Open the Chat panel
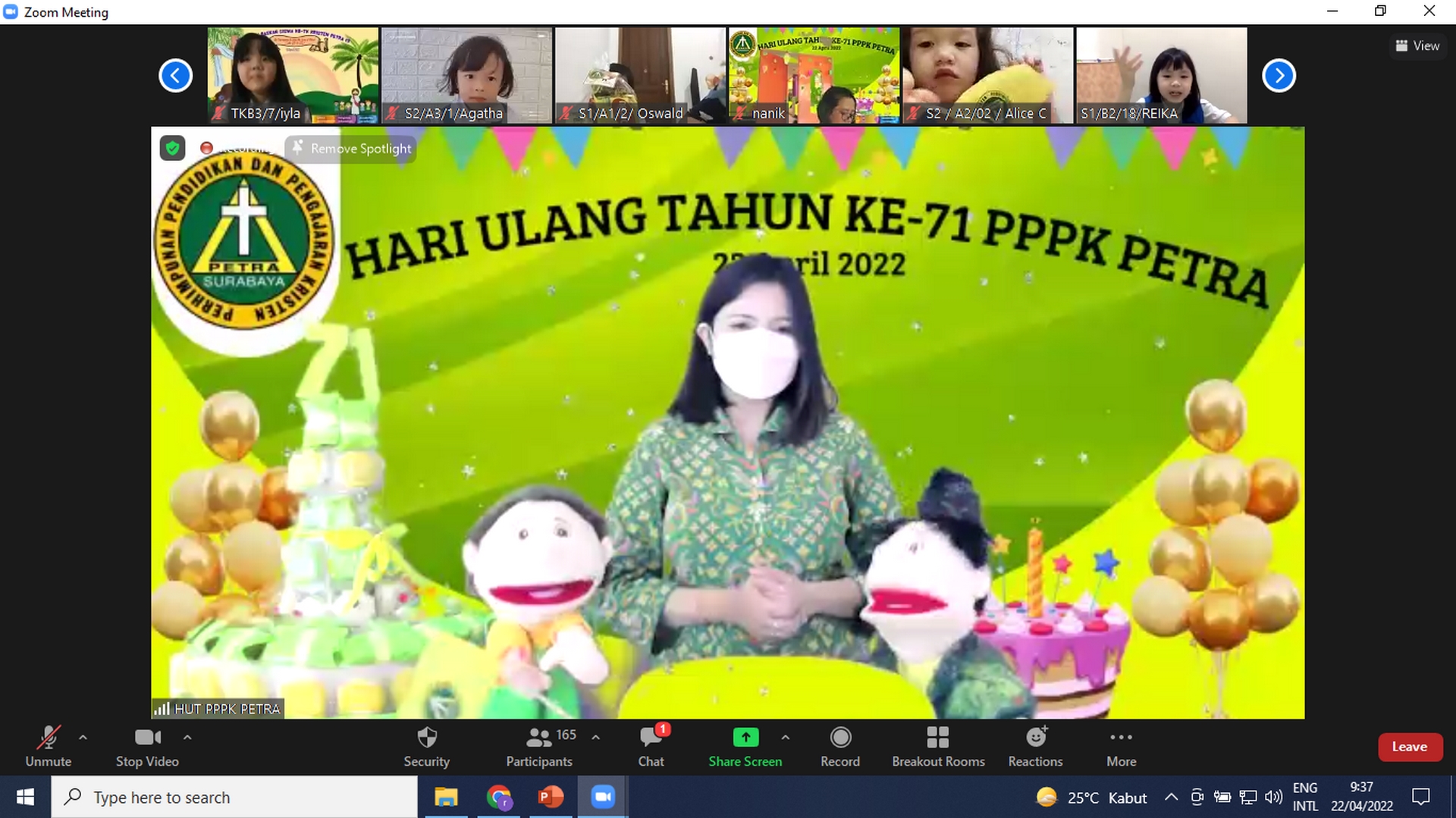 (x=651, y=747)
